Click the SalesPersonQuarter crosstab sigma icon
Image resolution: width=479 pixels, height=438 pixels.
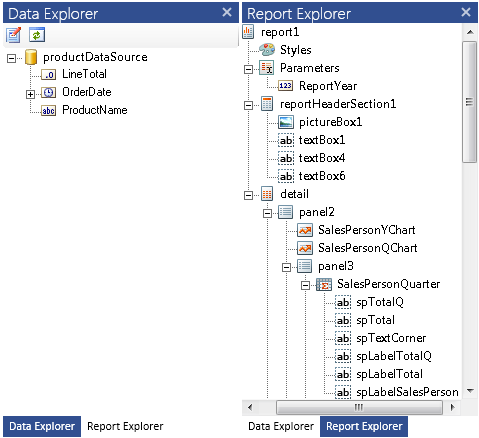pos(324,284)
